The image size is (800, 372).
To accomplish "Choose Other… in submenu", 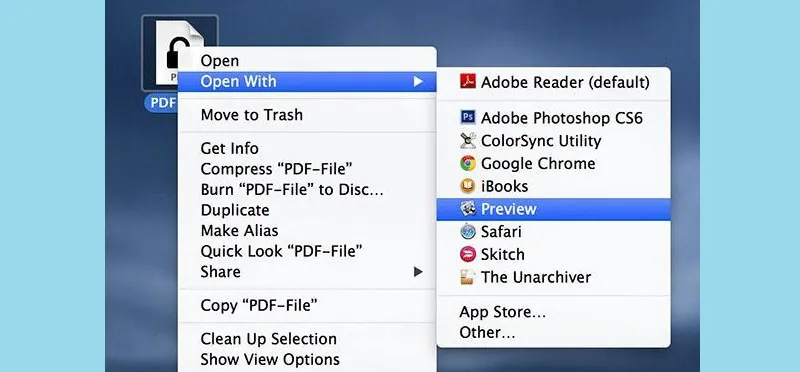I will tap(554, 333).
